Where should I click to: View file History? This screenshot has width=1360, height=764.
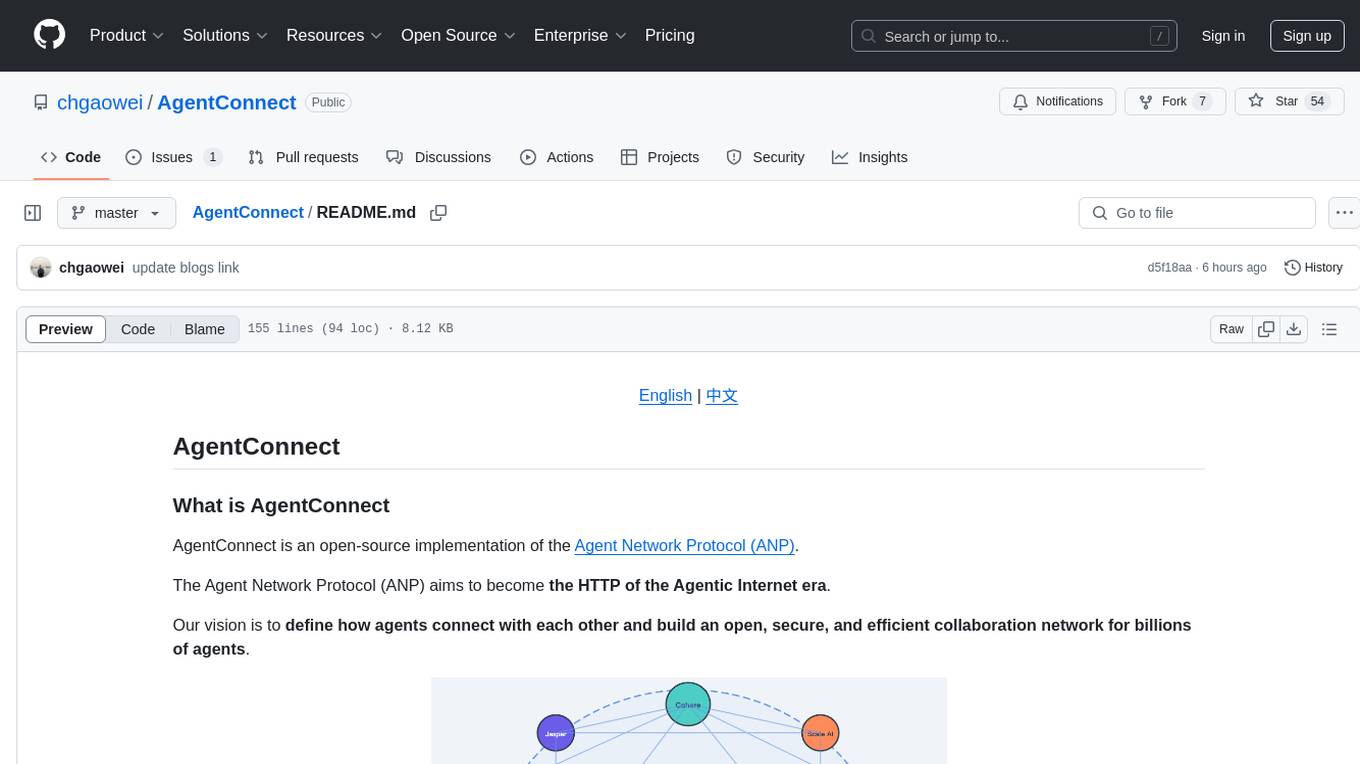(x=1313, y=268)
